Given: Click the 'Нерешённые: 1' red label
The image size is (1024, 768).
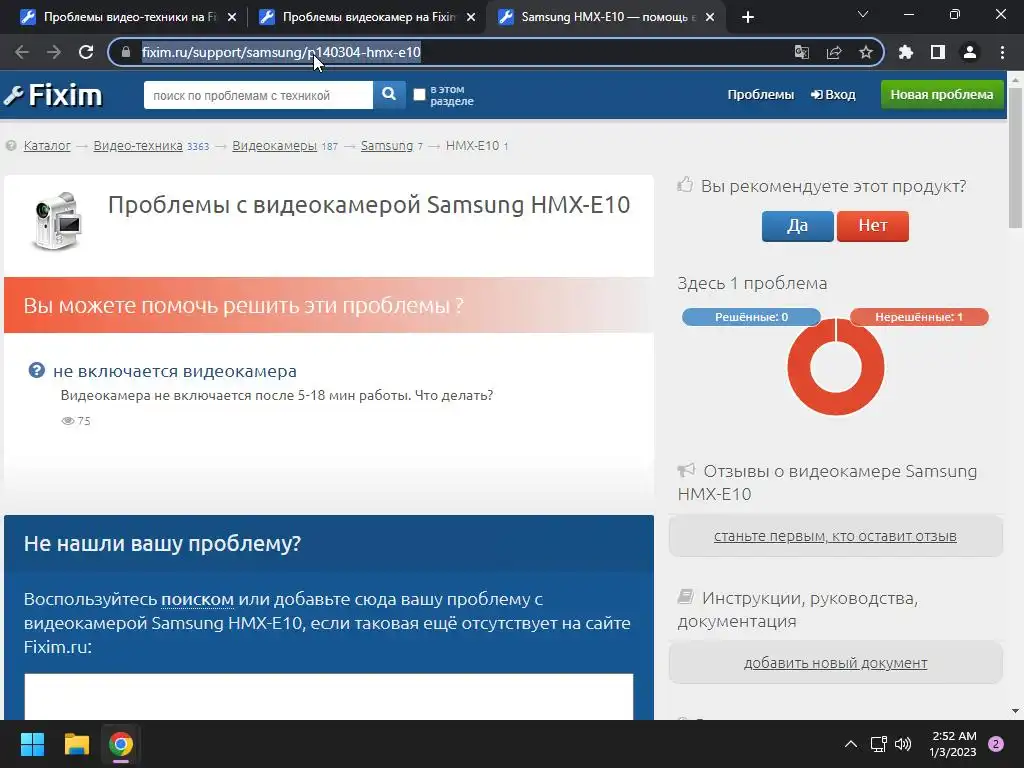Looking at the screenshot, I should (919, 317).
